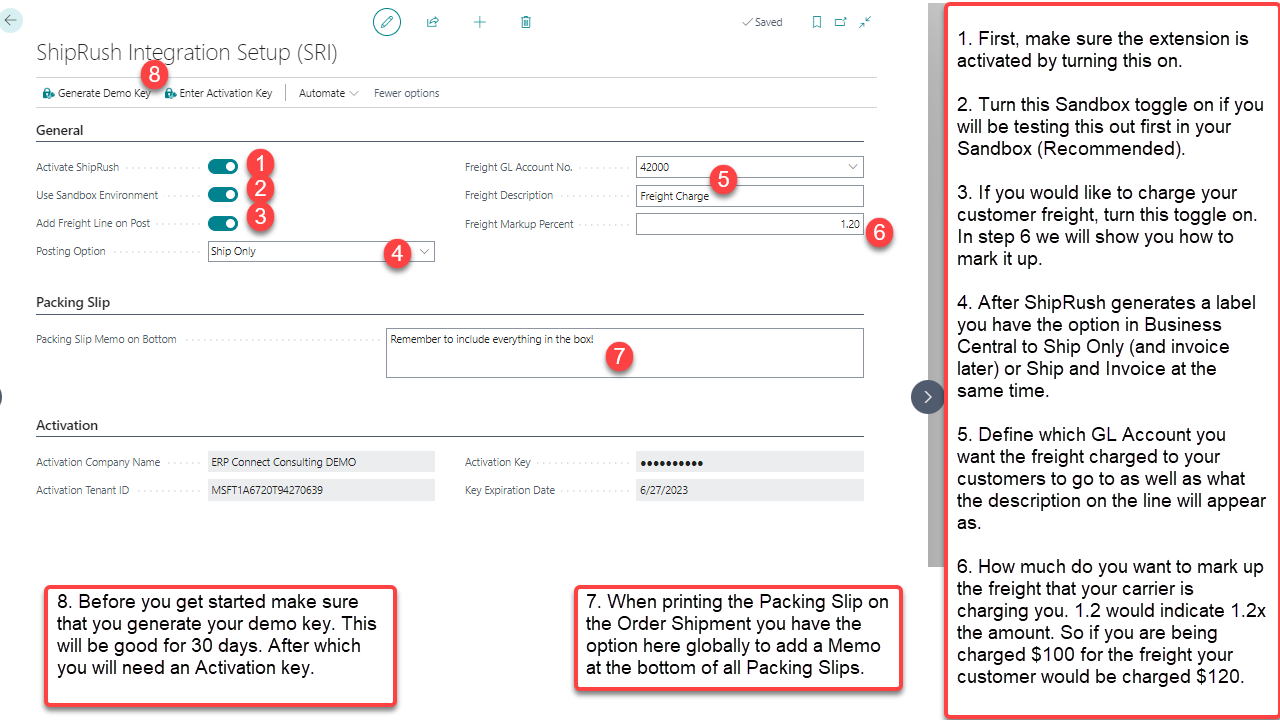Click the Freight Markup Percent field
The height and width of the screenshot is (720, 1280).
[750, 224]
